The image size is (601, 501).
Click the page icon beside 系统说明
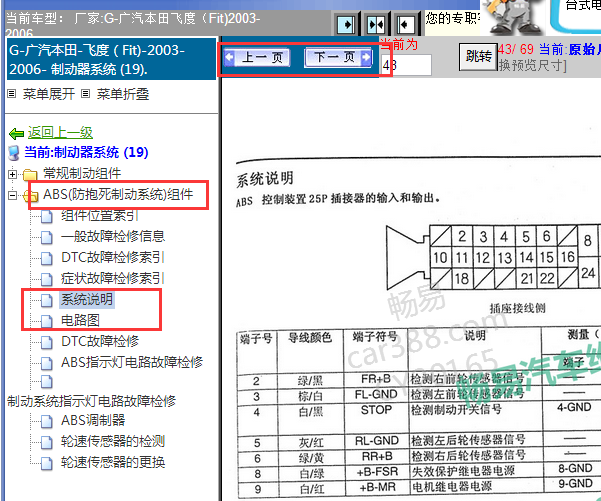coord(47,301)
